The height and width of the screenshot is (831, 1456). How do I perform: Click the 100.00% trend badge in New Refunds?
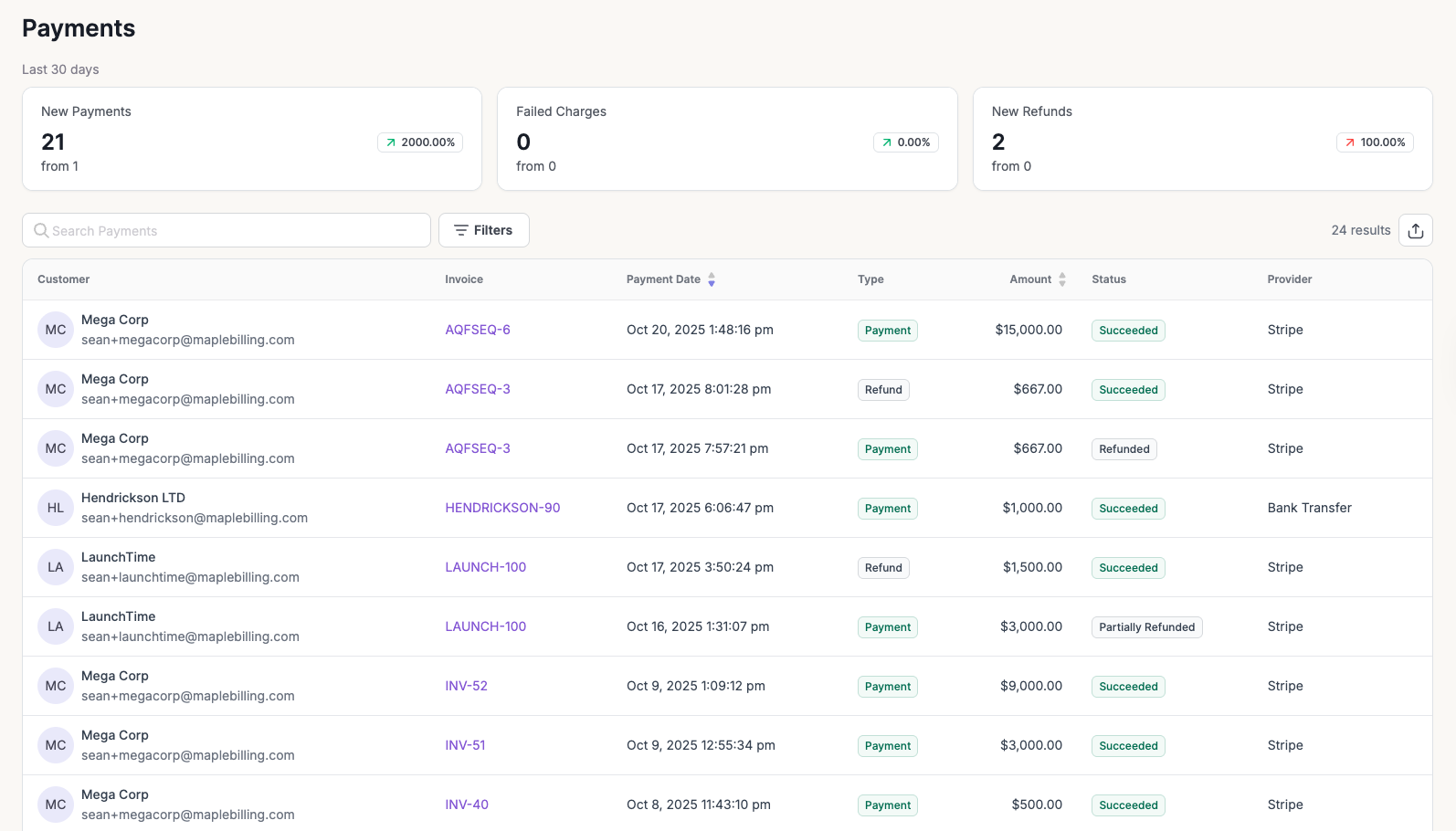tap(1375, 142)
